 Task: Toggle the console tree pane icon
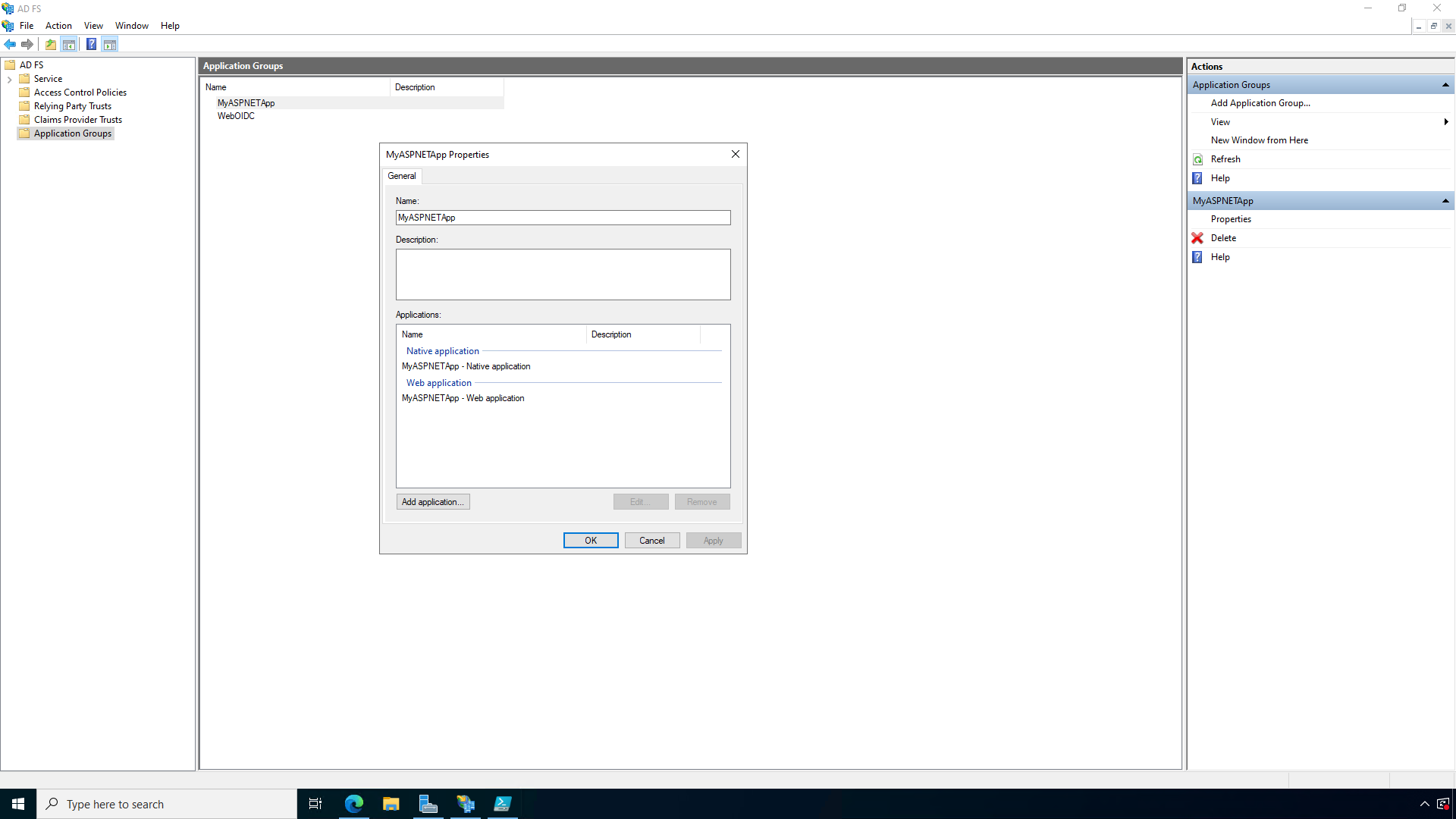[x=69, y=44]
